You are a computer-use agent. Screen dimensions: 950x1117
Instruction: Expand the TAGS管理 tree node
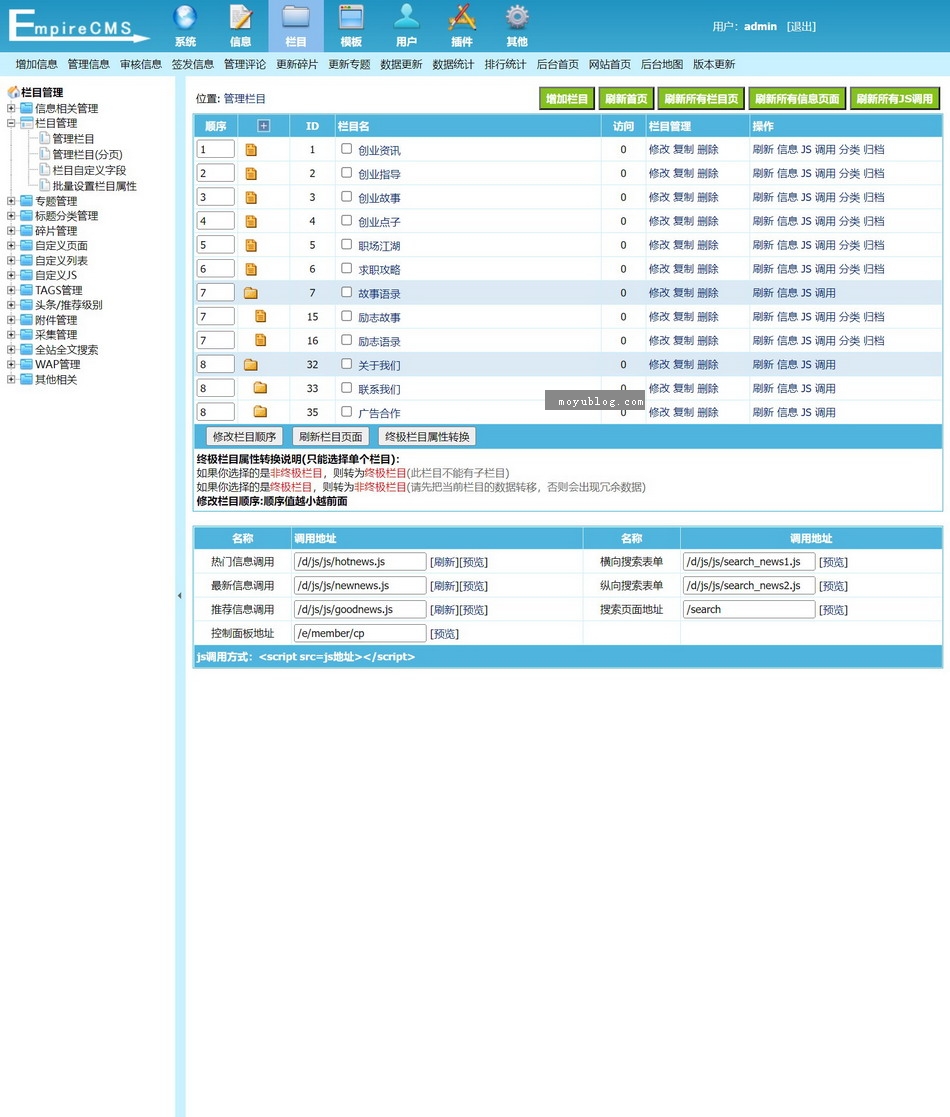tap(11, 290)
